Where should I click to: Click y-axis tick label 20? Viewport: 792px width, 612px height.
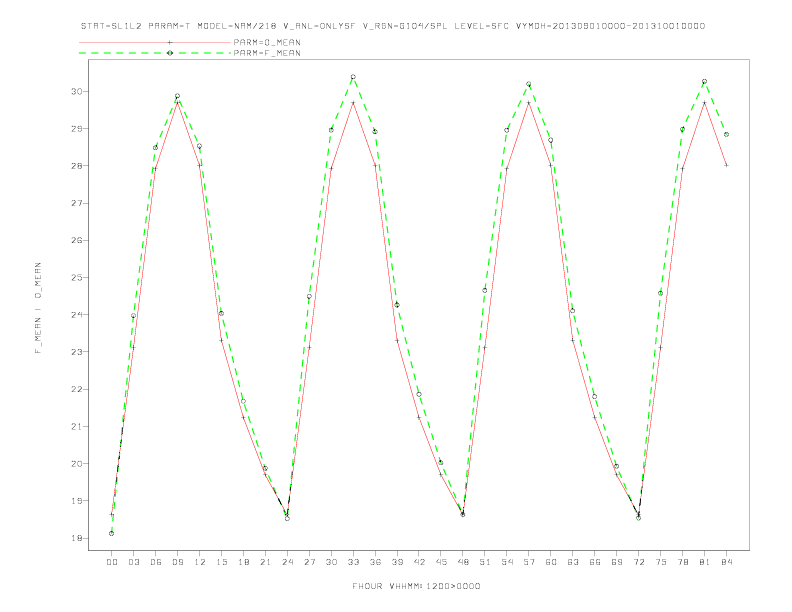pos(76,464)
